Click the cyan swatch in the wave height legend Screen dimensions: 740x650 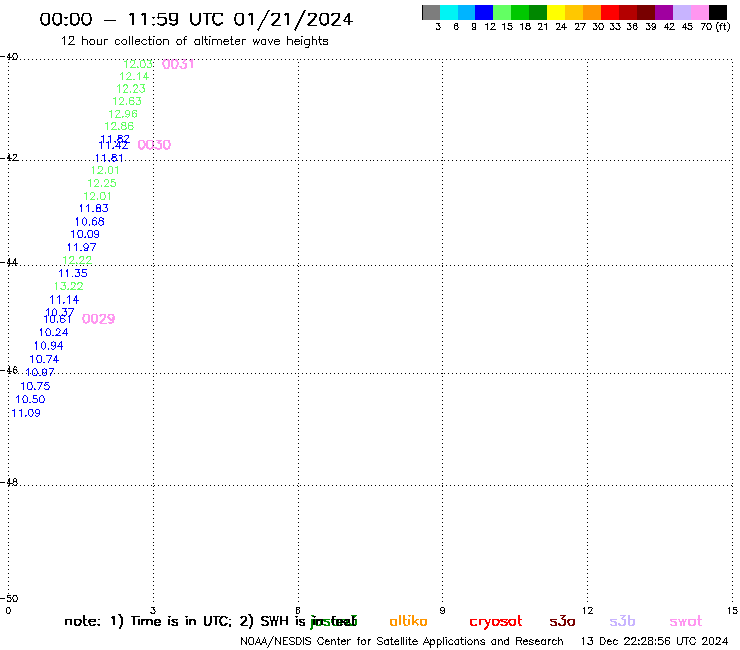[x=449, y=12]
